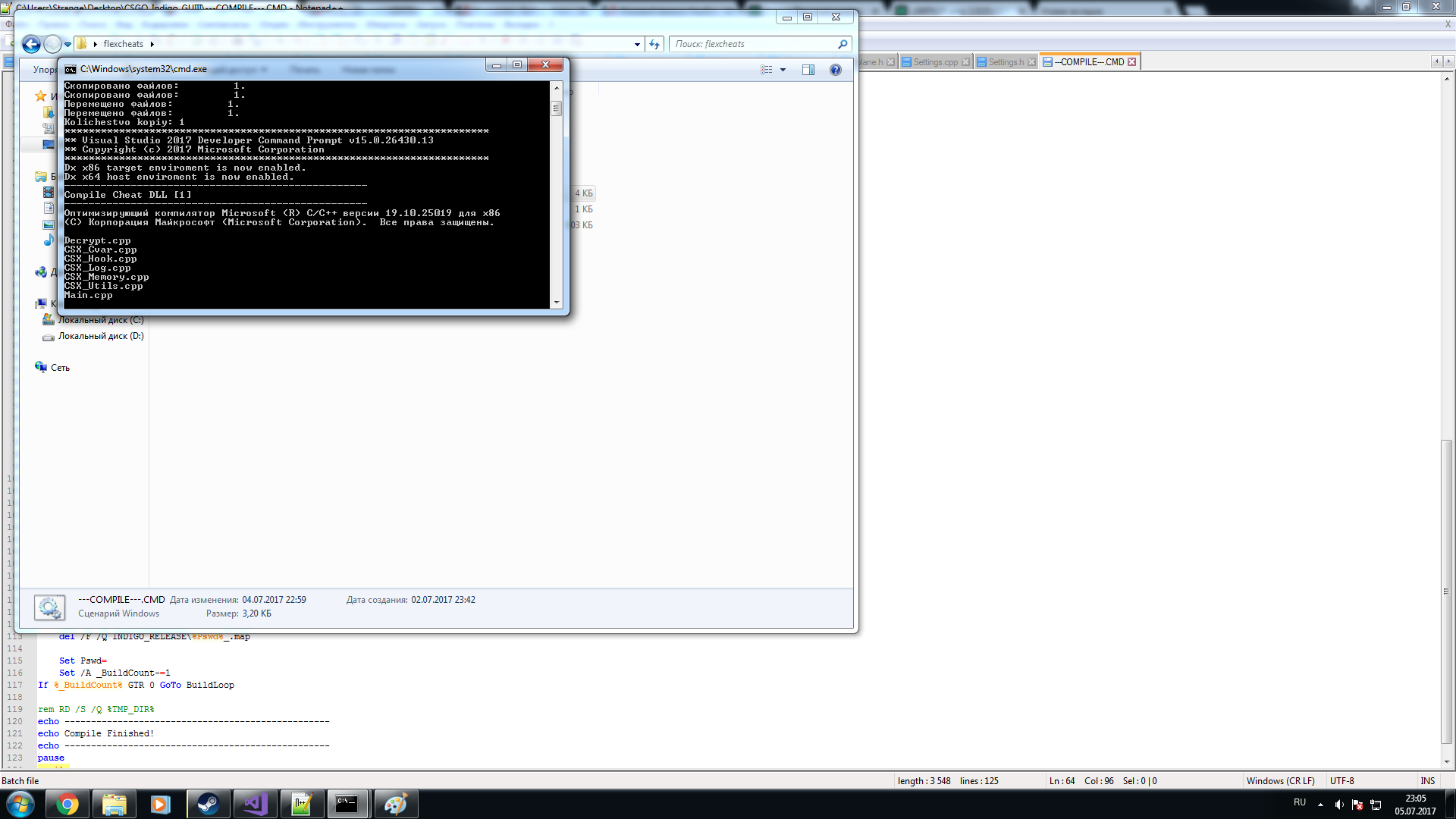The height and width of the screenshot is (819, 1456).
Task: Click line 121 'echo Compile Finished!' in editor
Action: (96, 733)
